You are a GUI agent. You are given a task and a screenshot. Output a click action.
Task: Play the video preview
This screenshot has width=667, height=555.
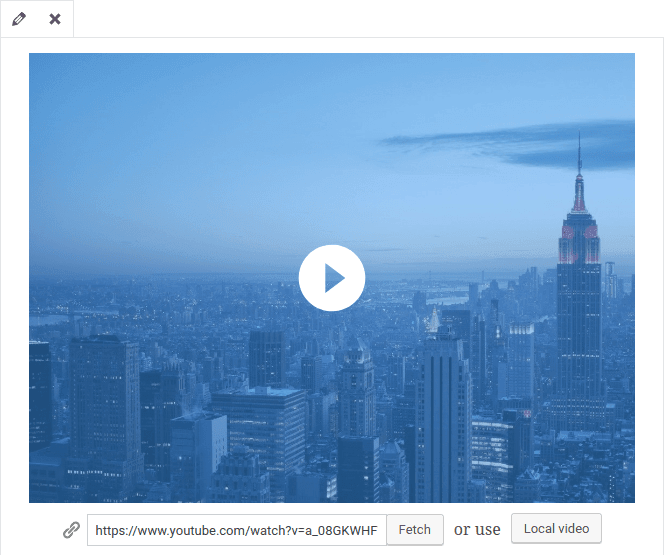point(332,278)
